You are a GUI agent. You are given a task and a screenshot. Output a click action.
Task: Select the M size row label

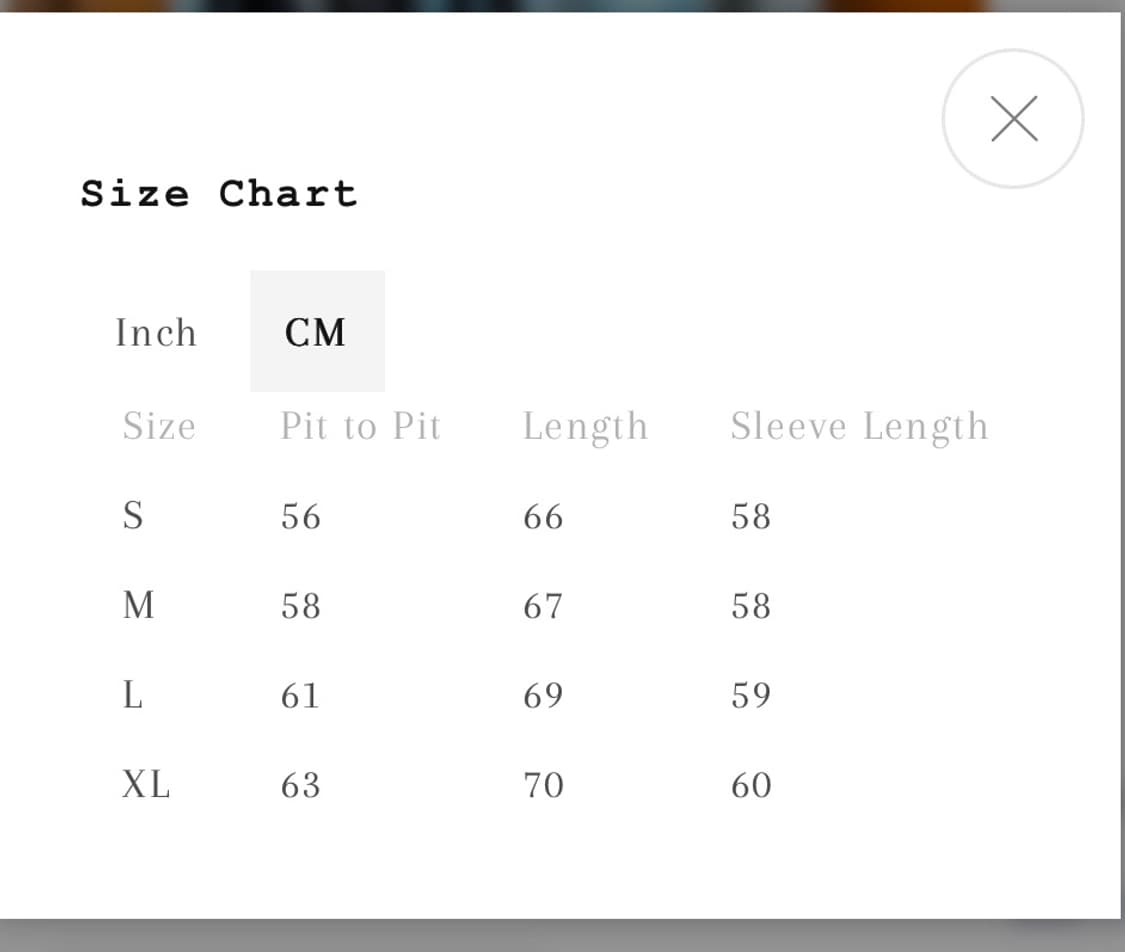pos(139,605)
